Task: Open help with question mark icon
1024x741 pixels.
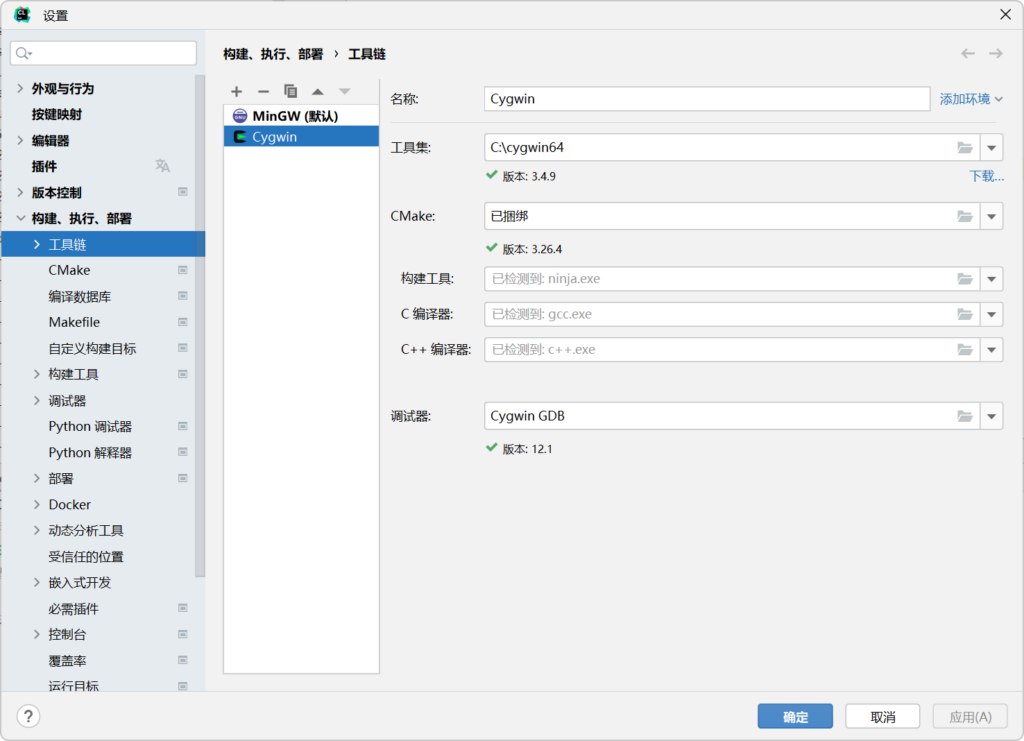Action: point(28,716)
